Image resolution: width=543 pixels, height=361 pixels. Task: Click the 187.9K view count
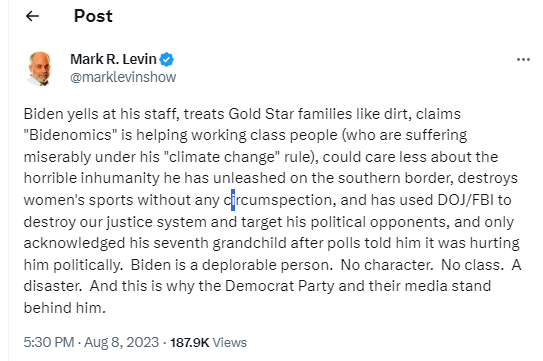pos(189,343)
